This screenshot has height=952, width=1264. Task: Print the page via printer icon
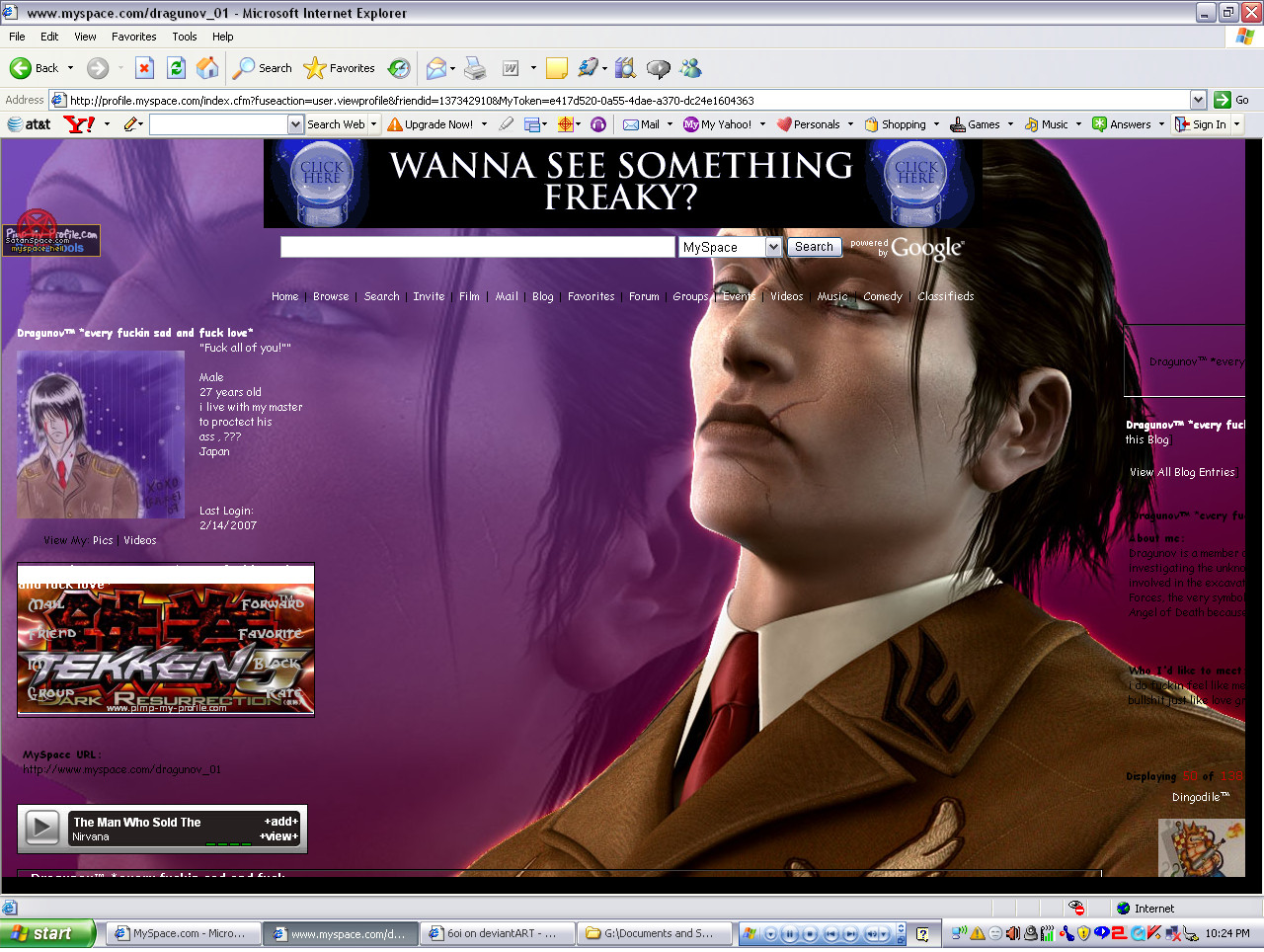point(475,68)
